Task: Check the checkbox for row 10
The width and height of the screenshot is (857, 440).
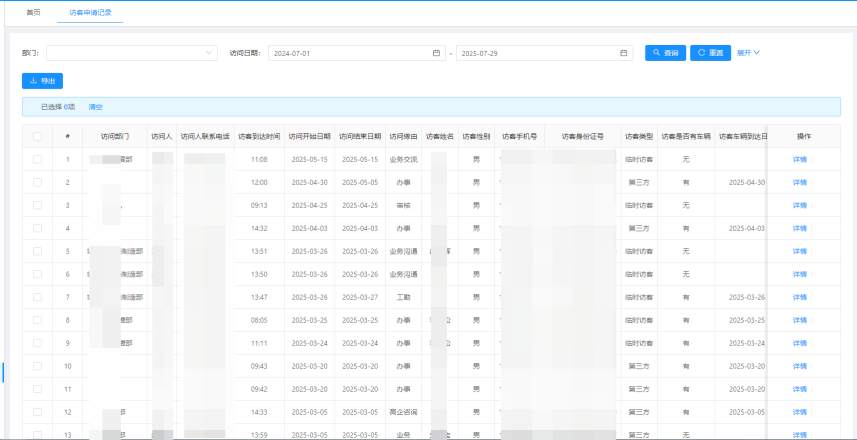Action: pos(37,366)
